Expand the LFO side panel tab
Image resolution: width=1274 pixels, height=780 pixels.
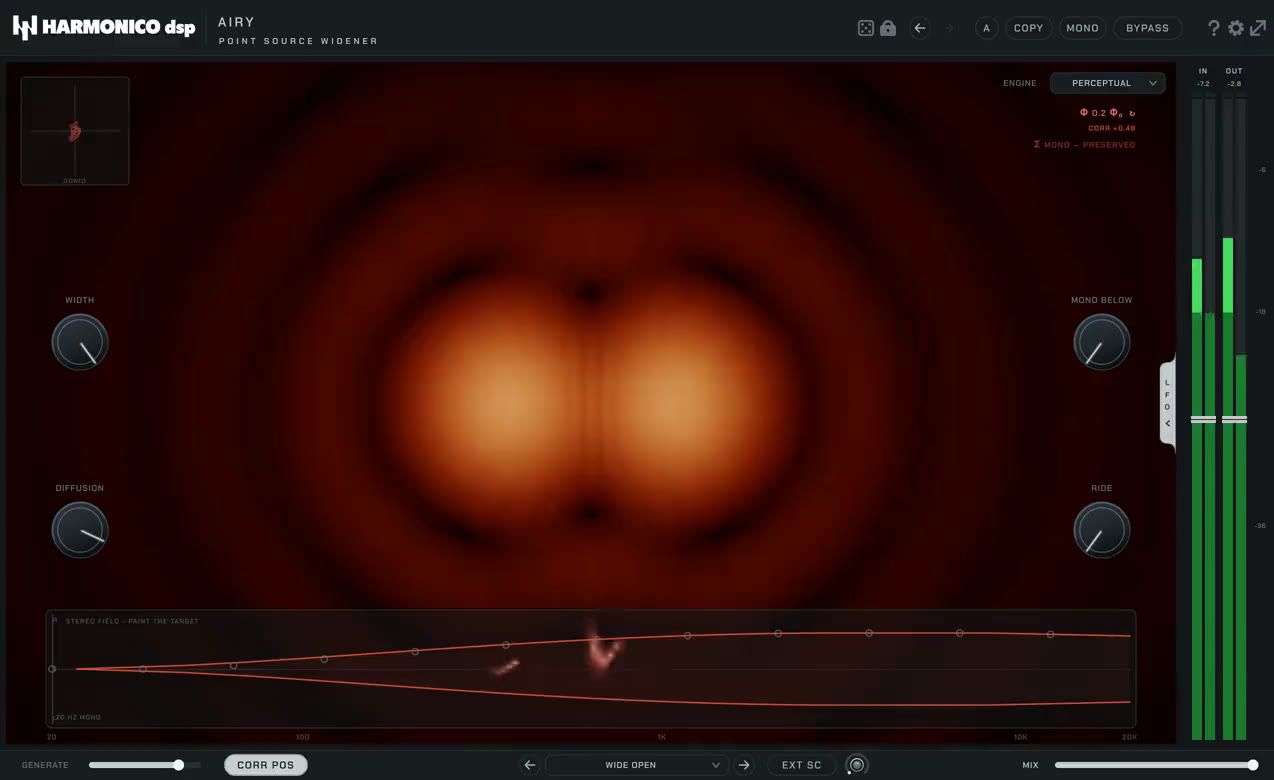coord(1167,402)
